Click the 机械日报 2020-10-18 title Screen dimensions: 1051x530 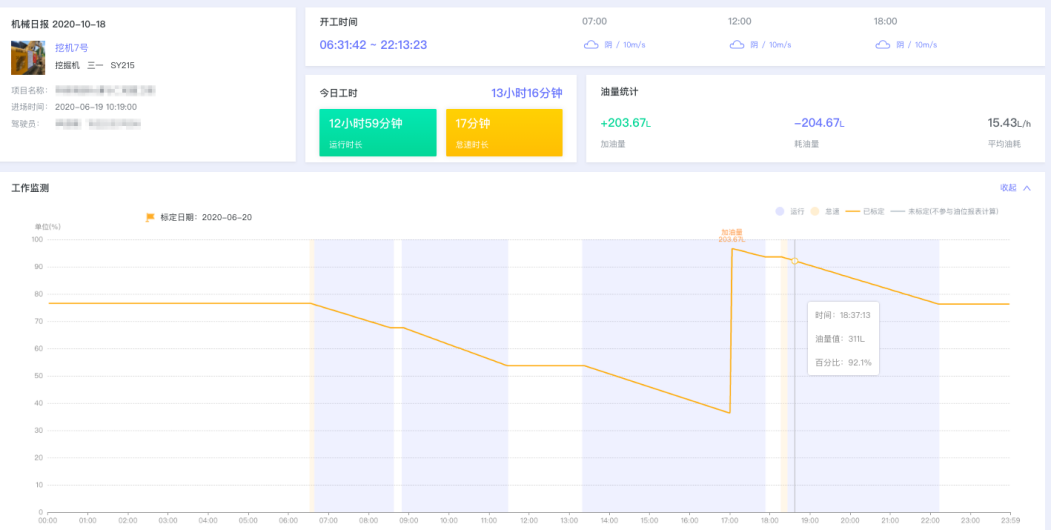[x=58, y=24]
